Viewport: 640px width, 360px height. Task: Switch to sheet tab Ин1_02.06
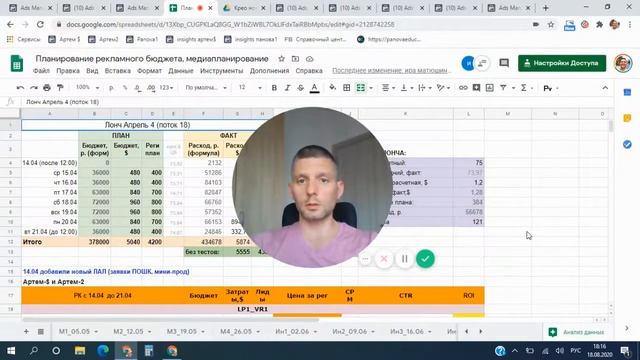coord(292,331)
